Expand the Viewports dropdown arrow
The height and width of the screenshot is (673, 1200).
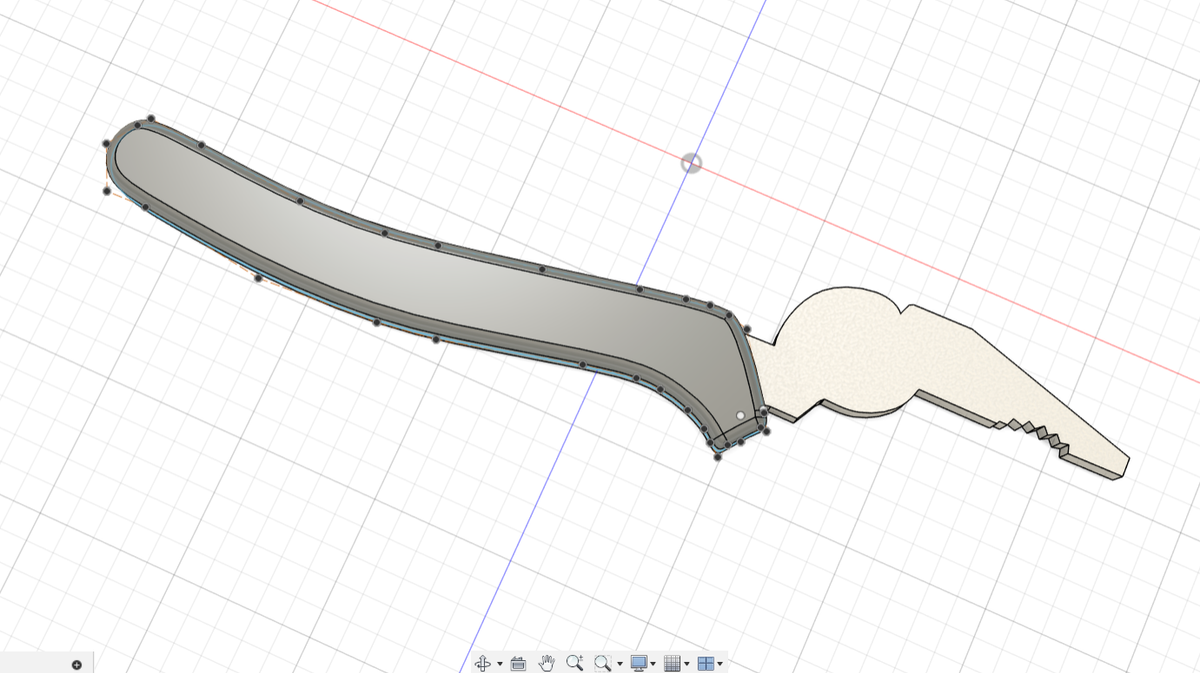pos(720,664)
